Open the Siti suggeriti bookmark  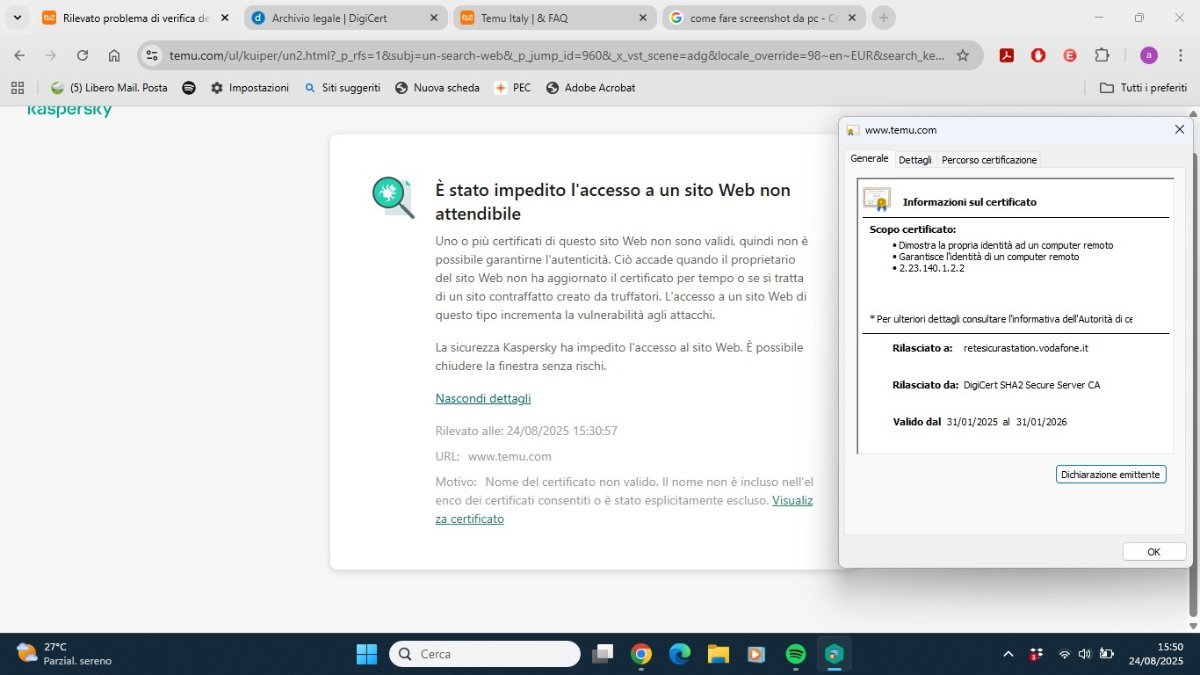click(x=342, y=88)
